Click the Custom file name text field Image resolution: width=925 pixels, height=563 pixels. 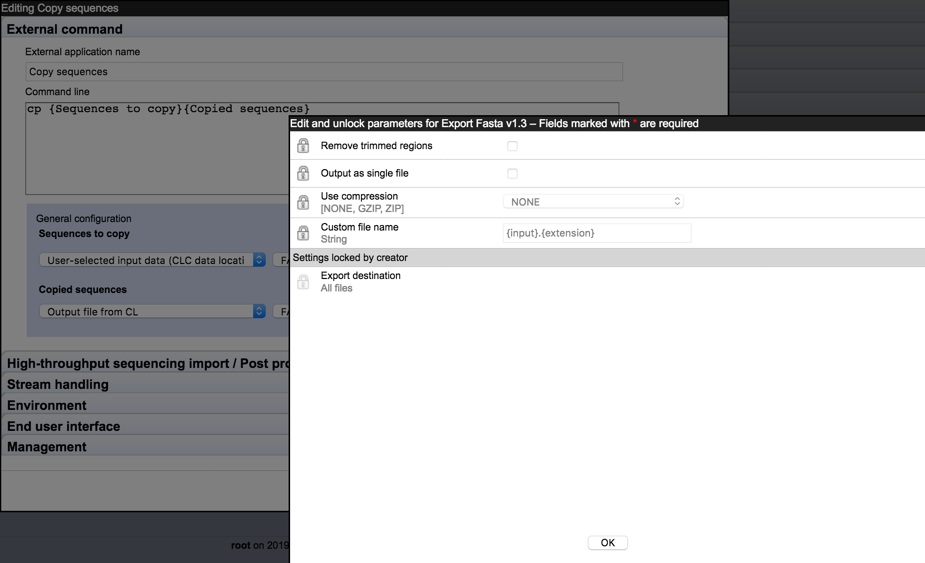(596, 233)
